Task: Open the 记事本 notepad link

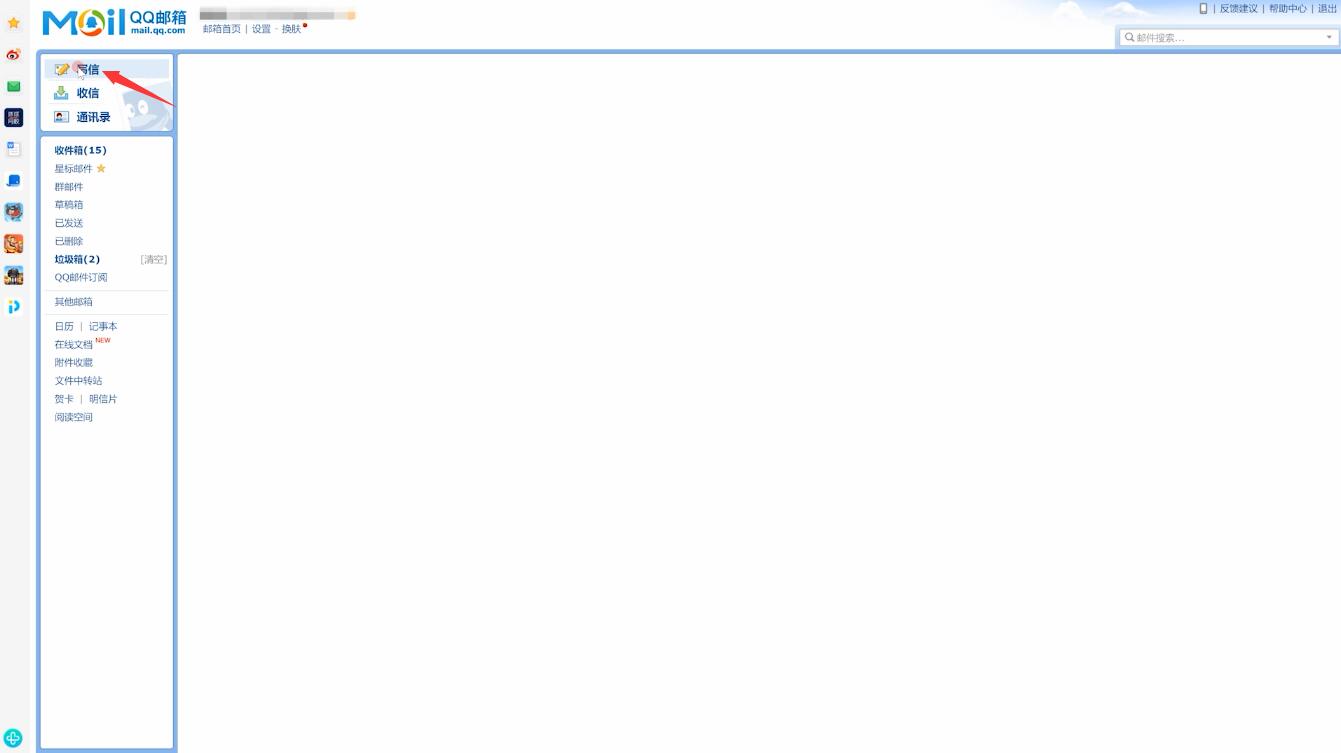Action: point(103,326)
